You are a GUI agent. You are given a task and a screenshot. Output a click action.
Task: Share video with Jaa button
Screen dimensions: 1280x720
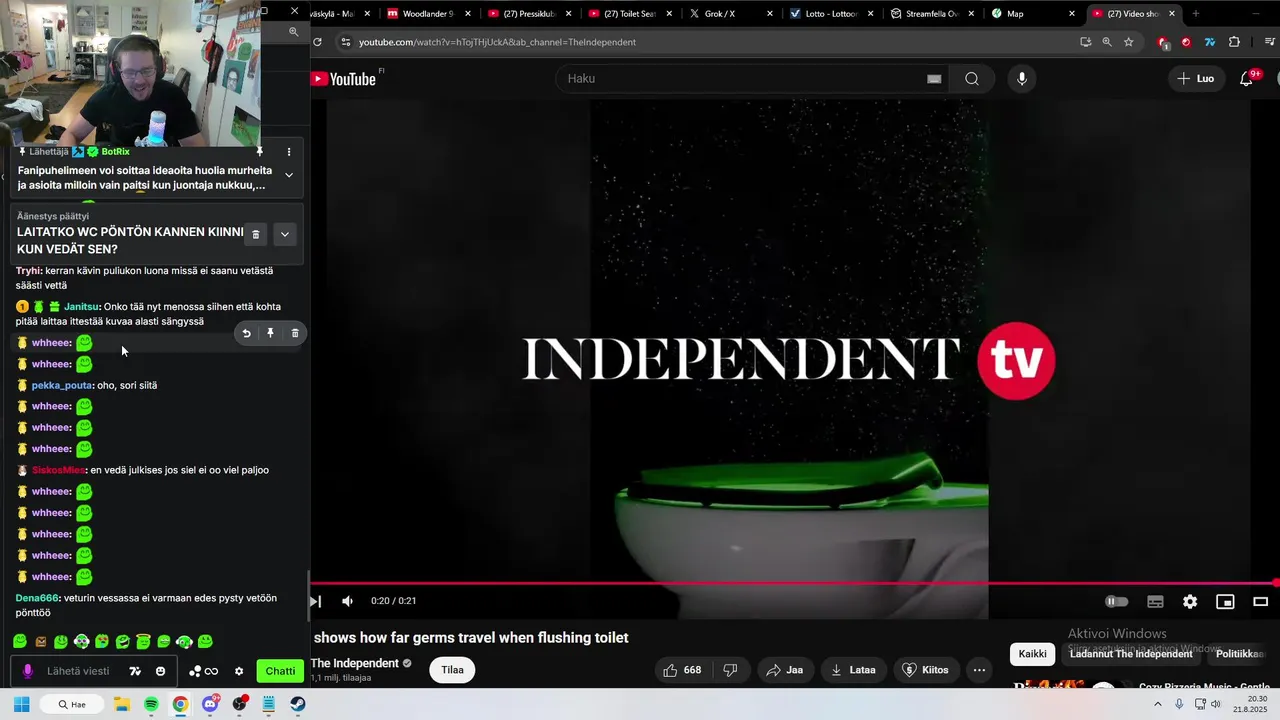click(785, 670)
